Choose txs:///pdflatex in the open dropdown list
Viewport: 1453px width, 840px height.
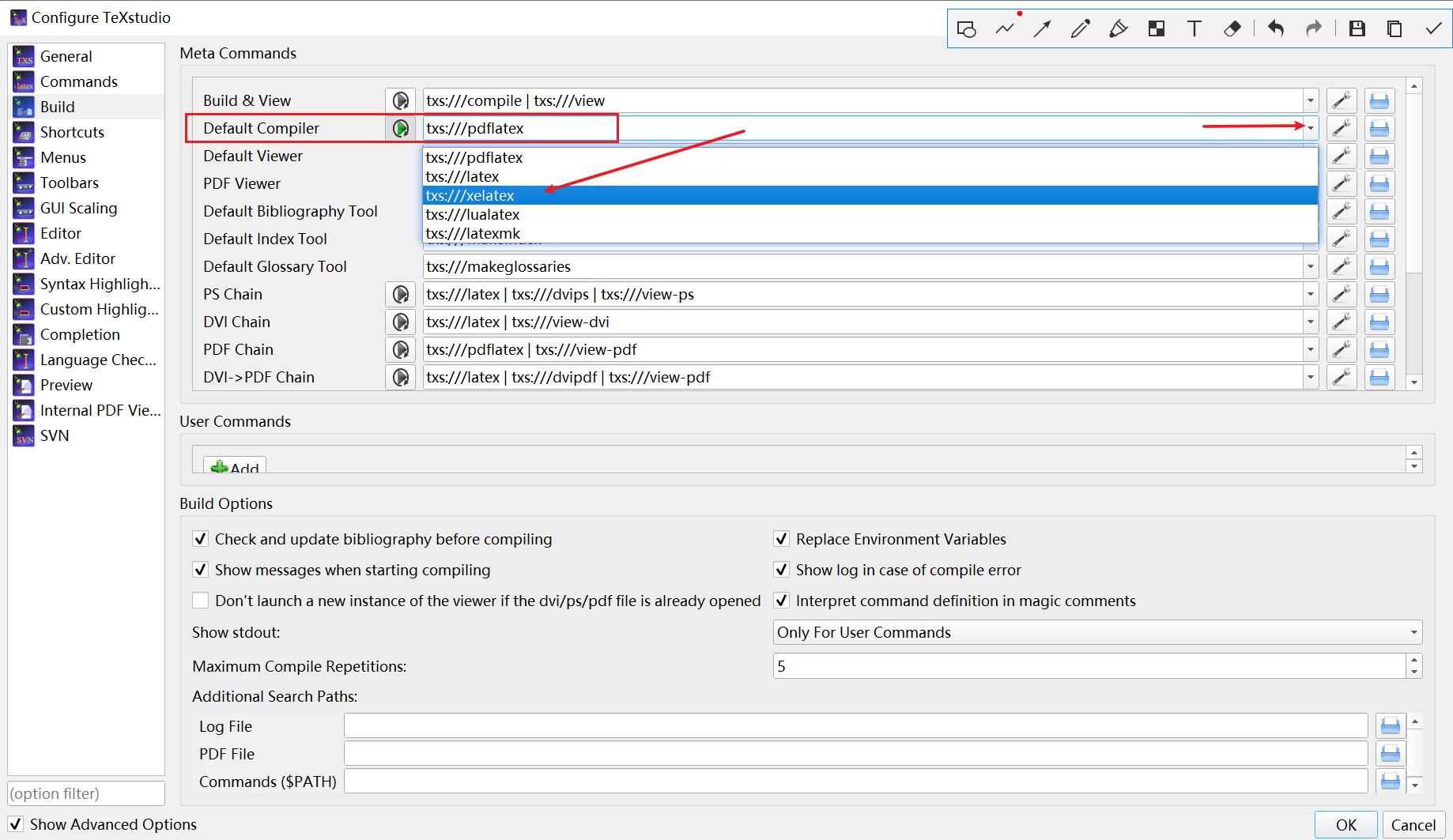[870, 157]
